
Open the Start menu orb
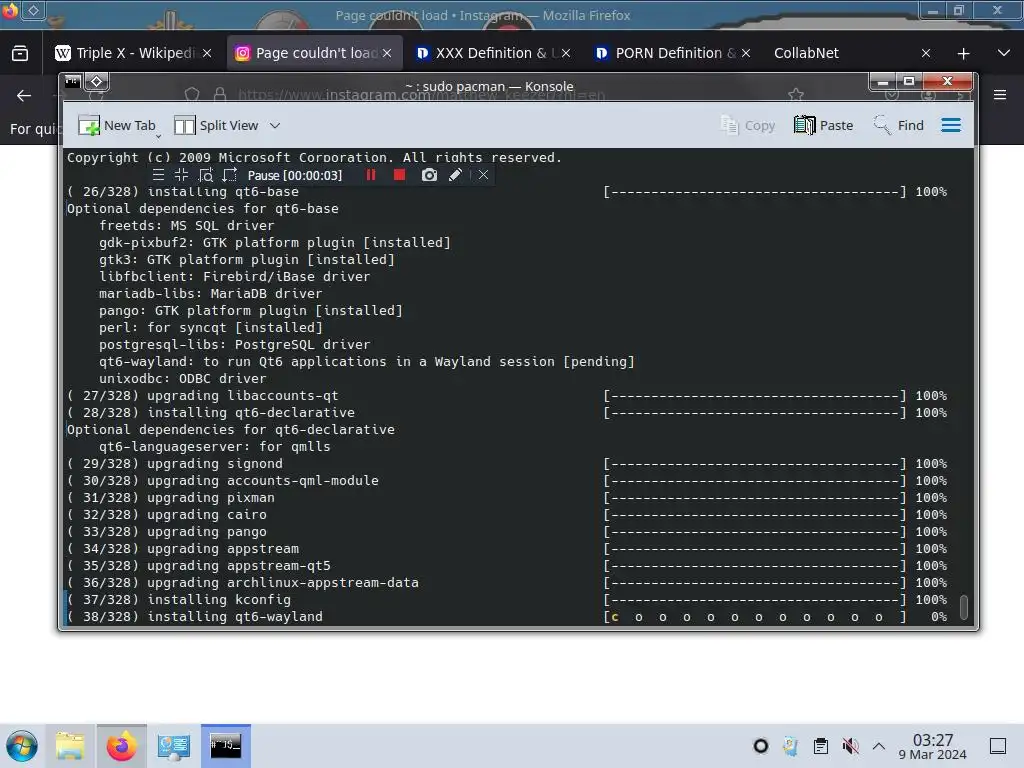click(x=22, y=746)
